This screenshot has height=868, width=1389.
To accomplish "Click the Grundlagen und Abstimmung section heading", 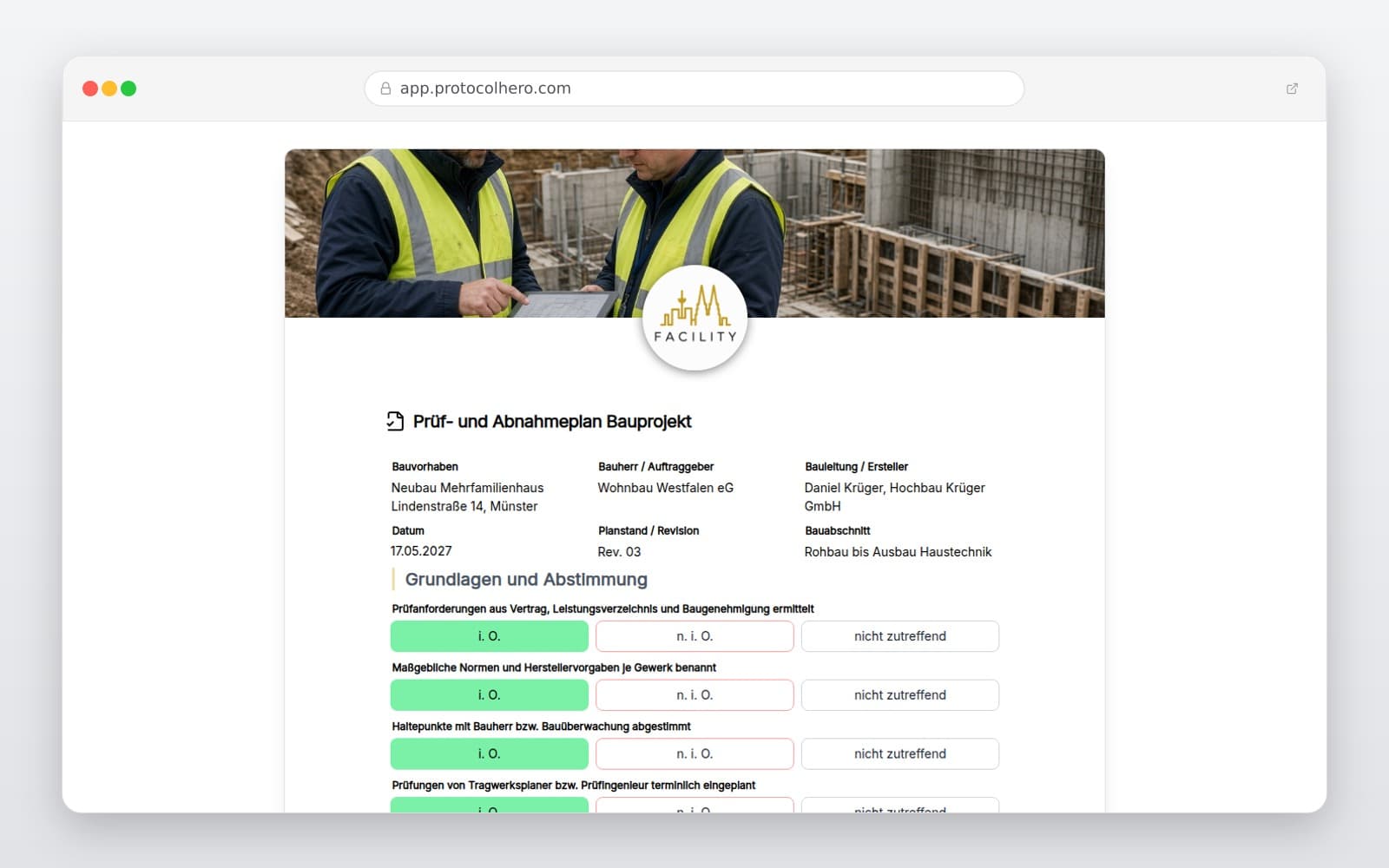I will (526, 579).
